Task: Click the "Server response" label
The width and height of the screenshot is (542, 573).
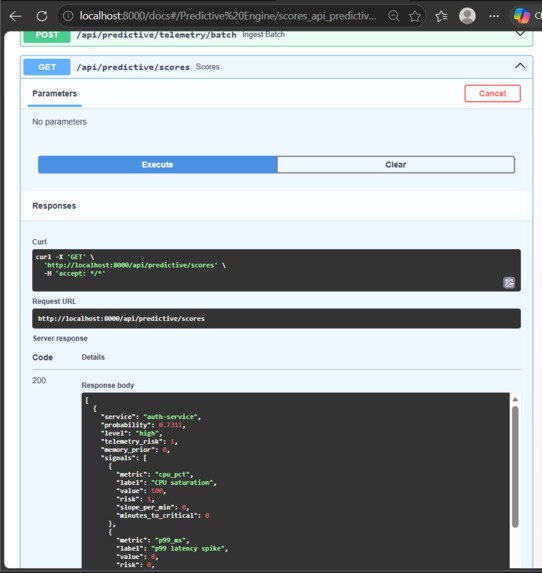Action: tap(60, 338)
